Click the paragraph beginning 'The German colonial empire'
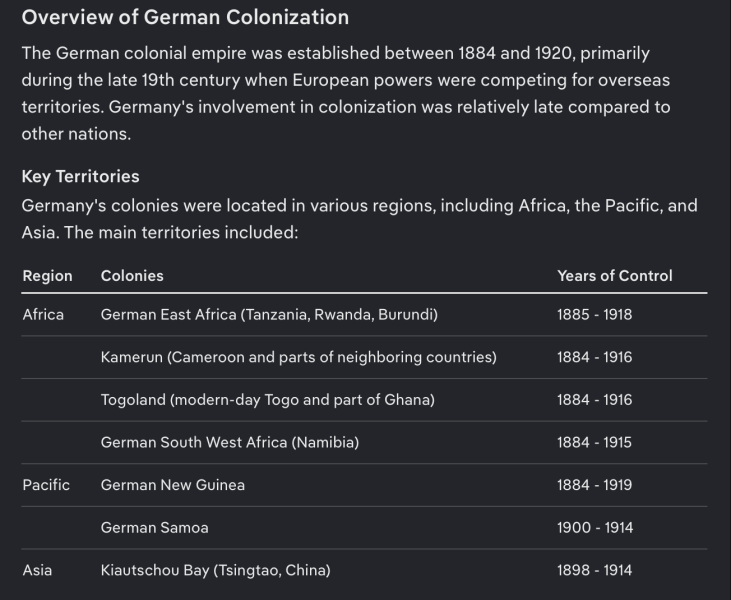Viewport: 731px width, 600px height. tap(346, 93)
